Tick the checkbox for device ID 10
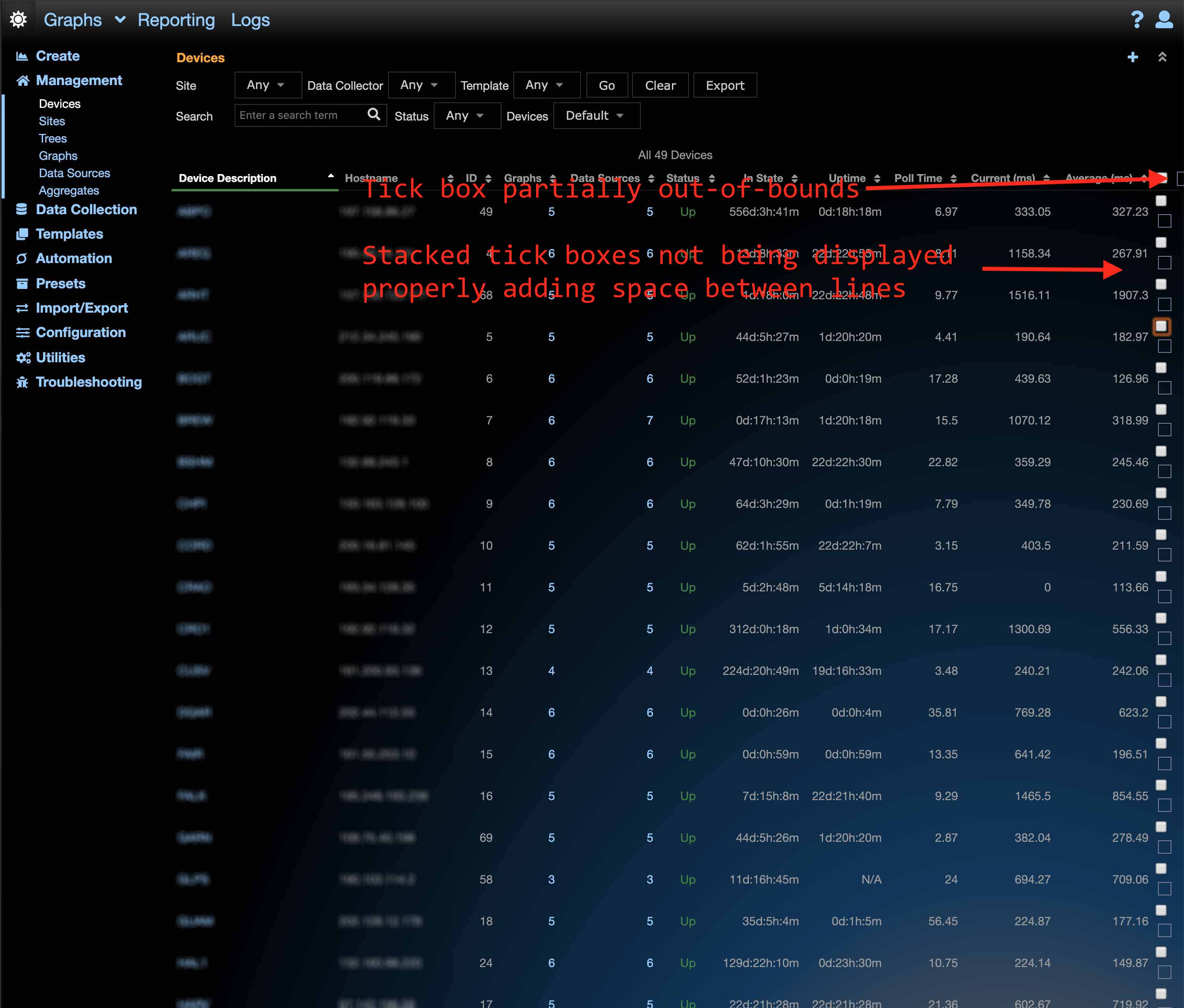 [x=1161, y=534]
